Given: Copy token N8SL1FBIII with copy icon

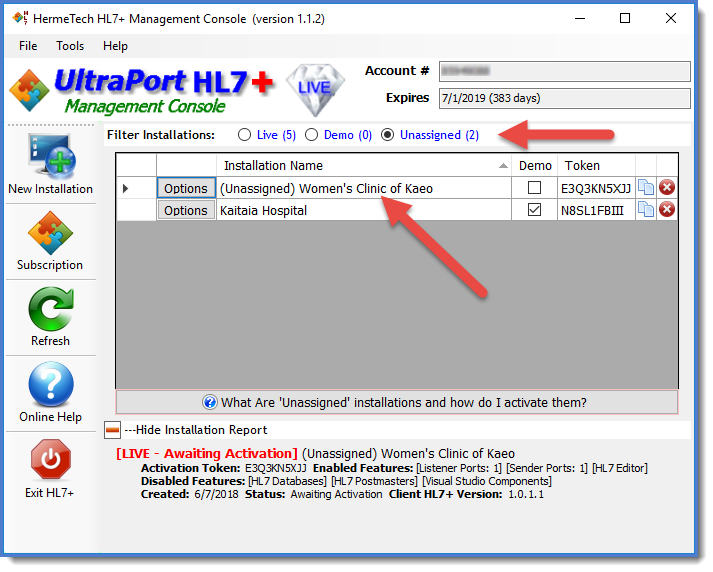Looking at the screenshot, I should 646,210.
